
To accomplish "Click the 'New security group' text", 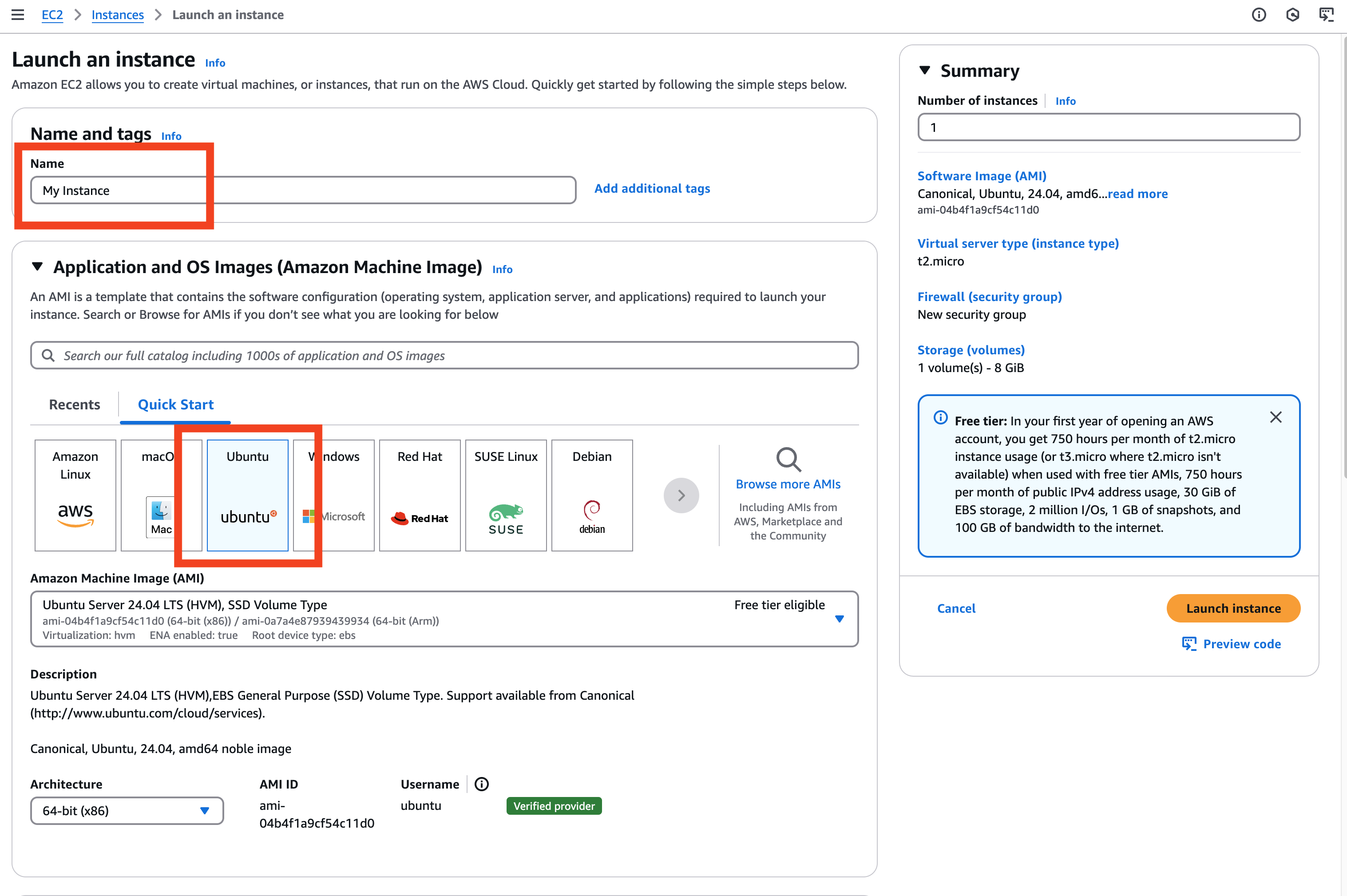I will click(x=972, y=314).
